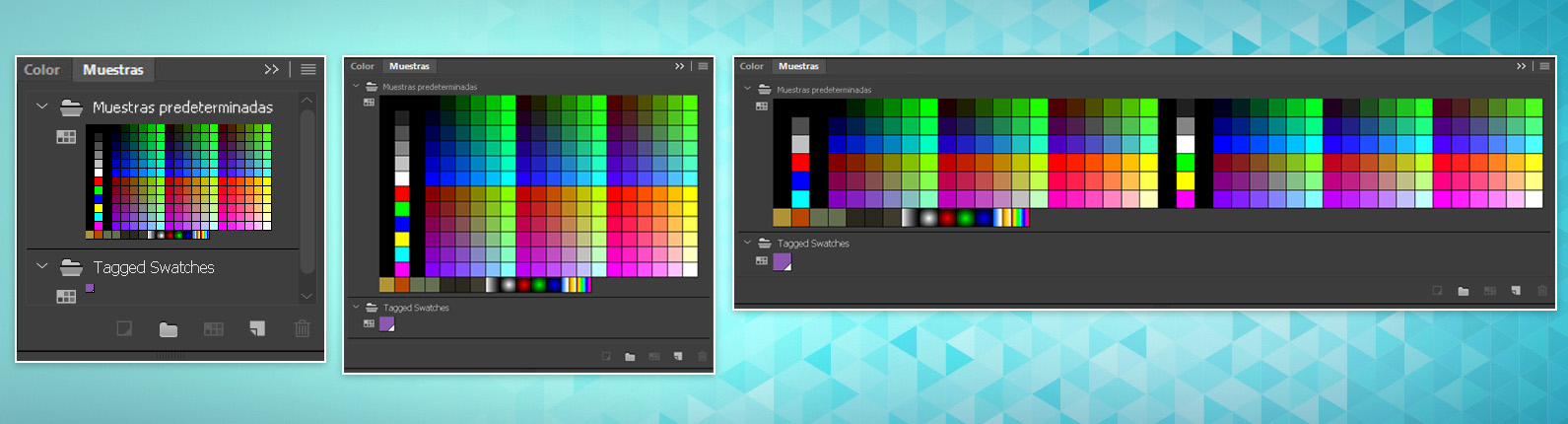Viewport: 1568px width, 424px height.
Task: Select Muestras tab in right wide panel
Action: [798, 66]
